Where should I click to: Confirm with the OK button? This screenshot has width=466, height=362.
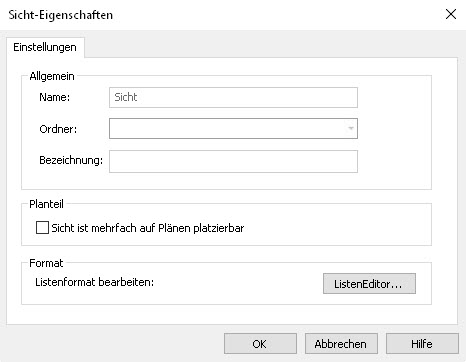(x=260, y=344)
